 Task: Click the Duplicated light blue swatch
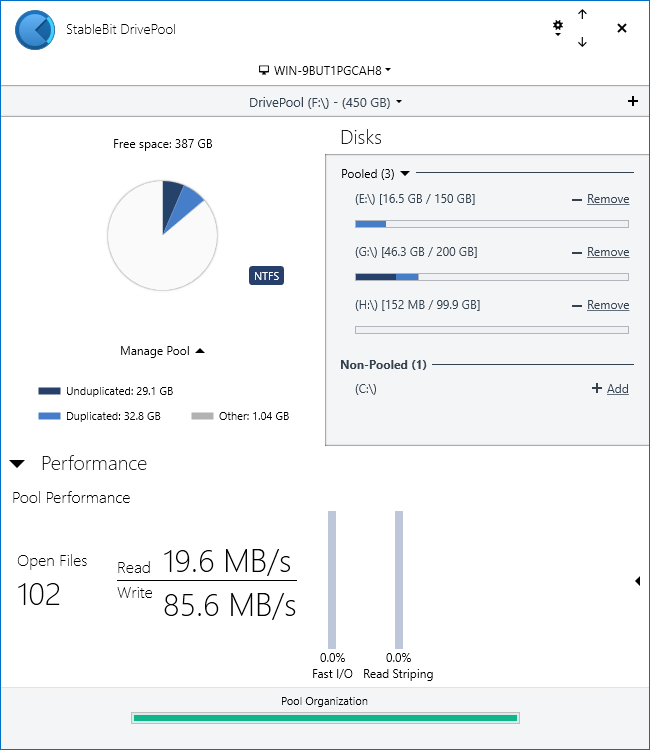coord(49,416)
